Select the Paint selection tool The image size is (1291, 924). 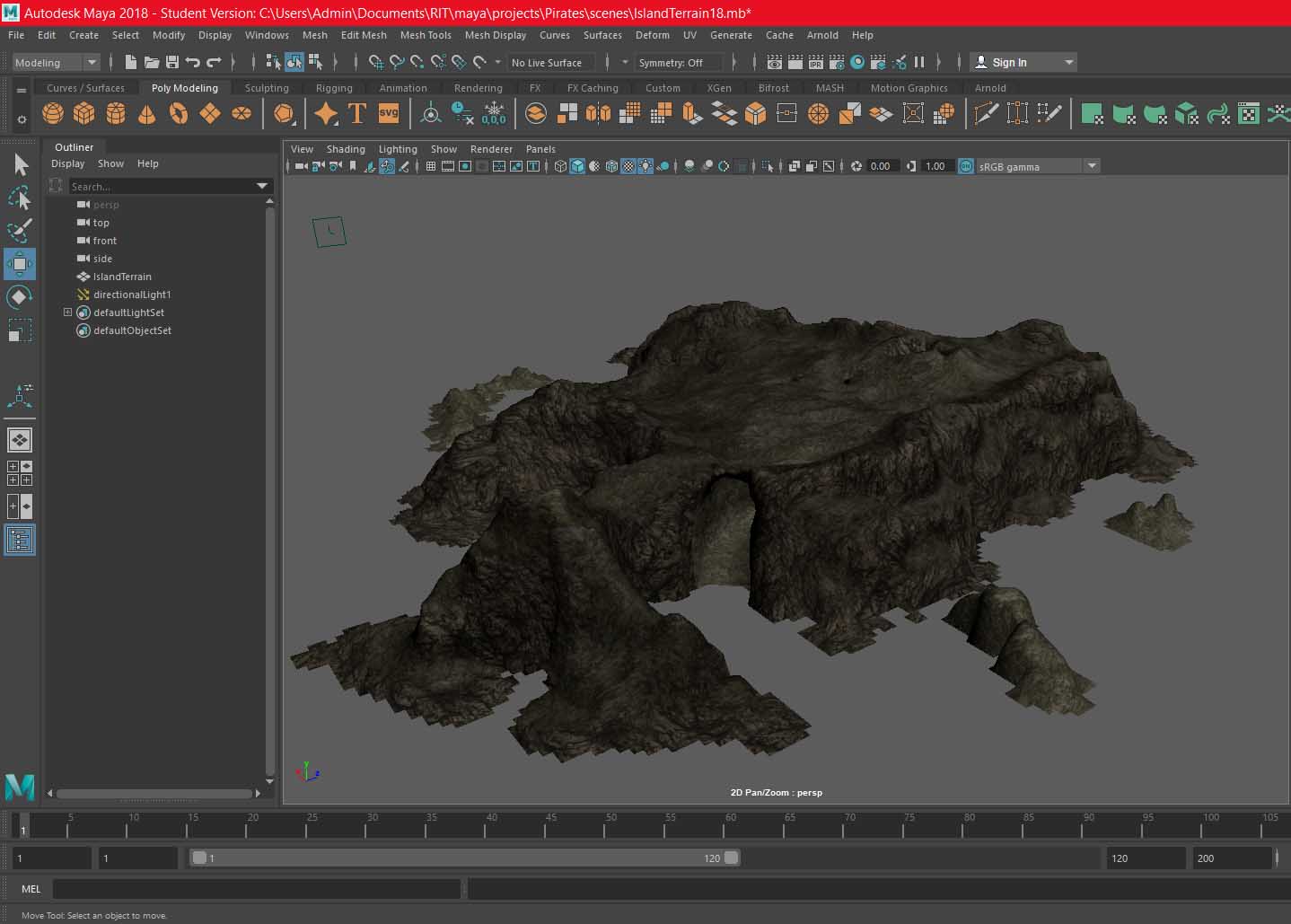[20, 231]
